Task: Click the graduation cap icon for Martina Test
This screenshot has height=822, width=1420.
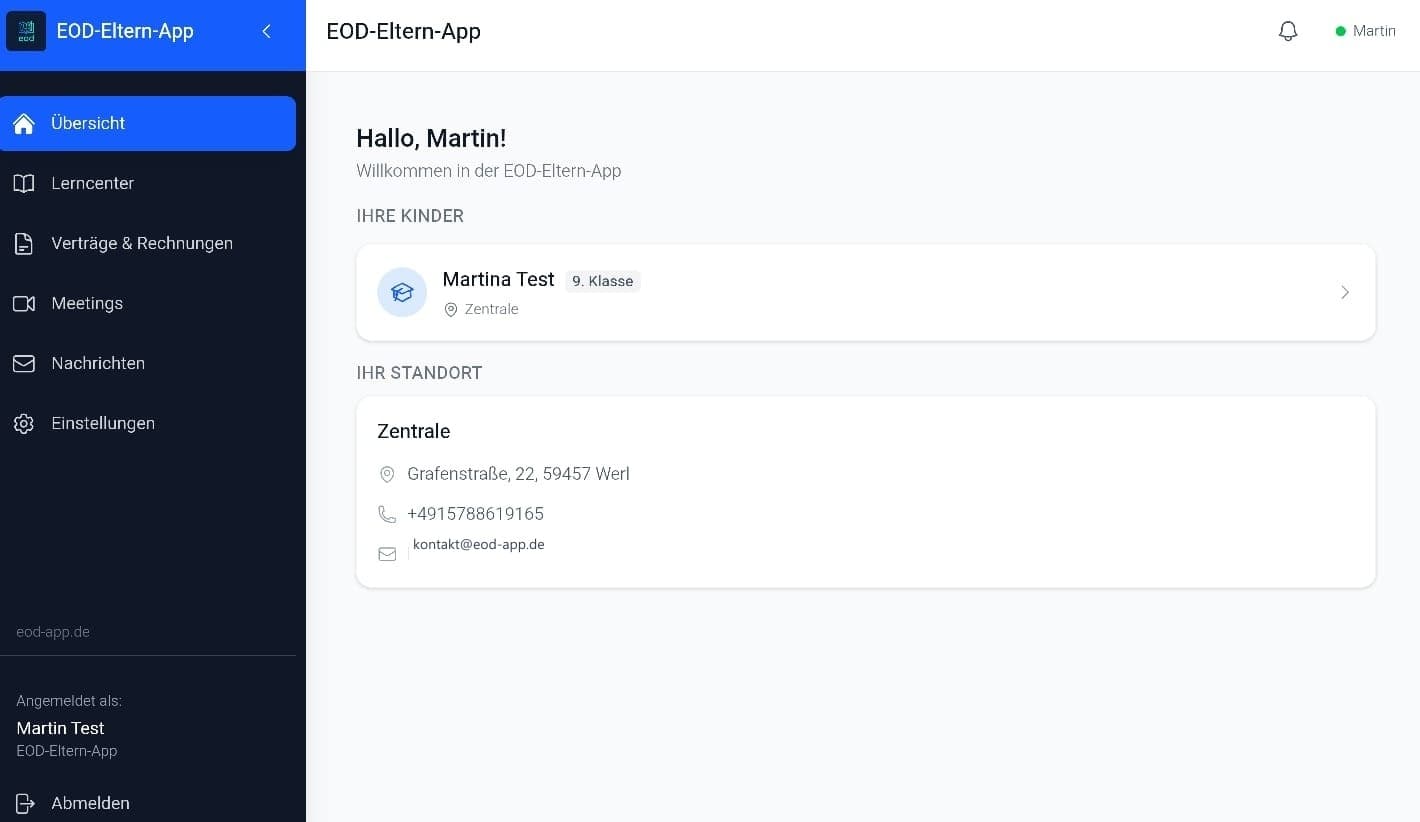Action: (402, 292)
